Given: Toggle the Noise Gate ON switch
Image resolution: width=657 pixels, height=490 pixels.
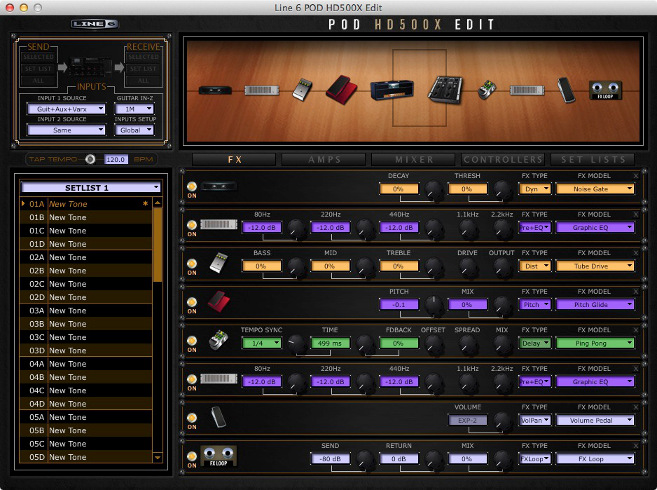Looking at the screenshot, I should pos(192,187).
